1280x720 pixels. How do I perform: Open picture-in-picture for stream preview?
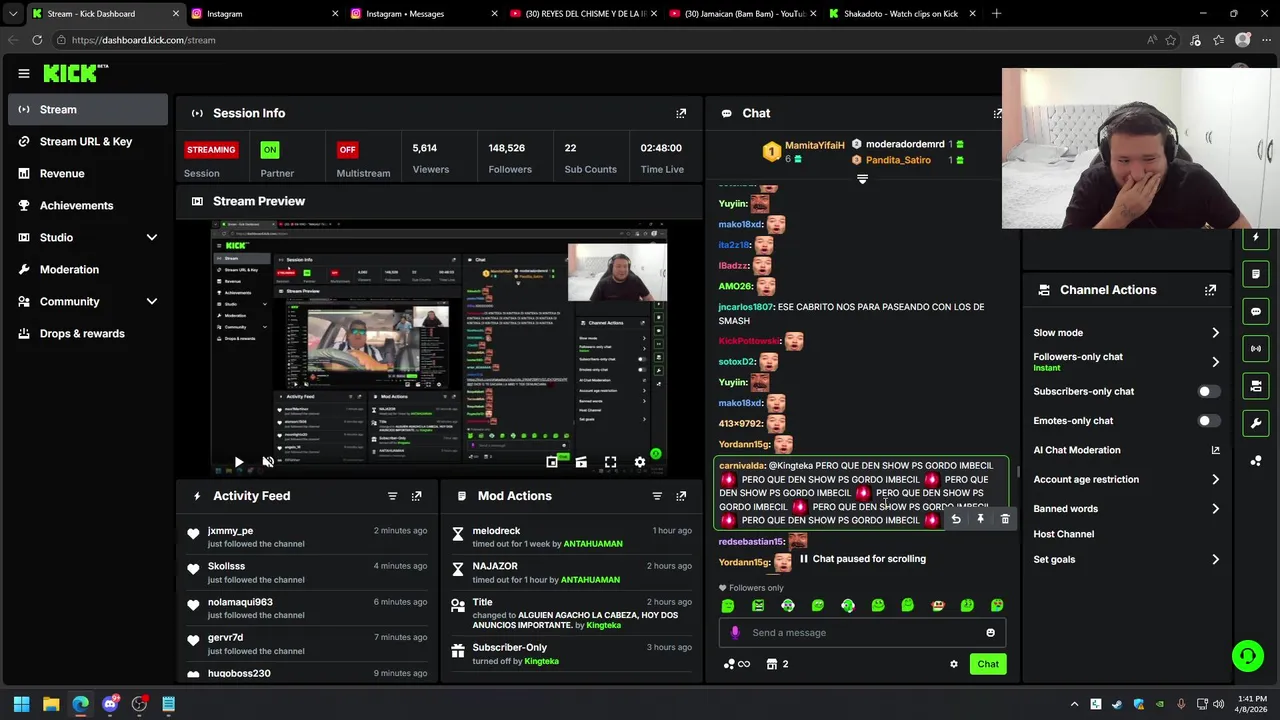(551, 462)
